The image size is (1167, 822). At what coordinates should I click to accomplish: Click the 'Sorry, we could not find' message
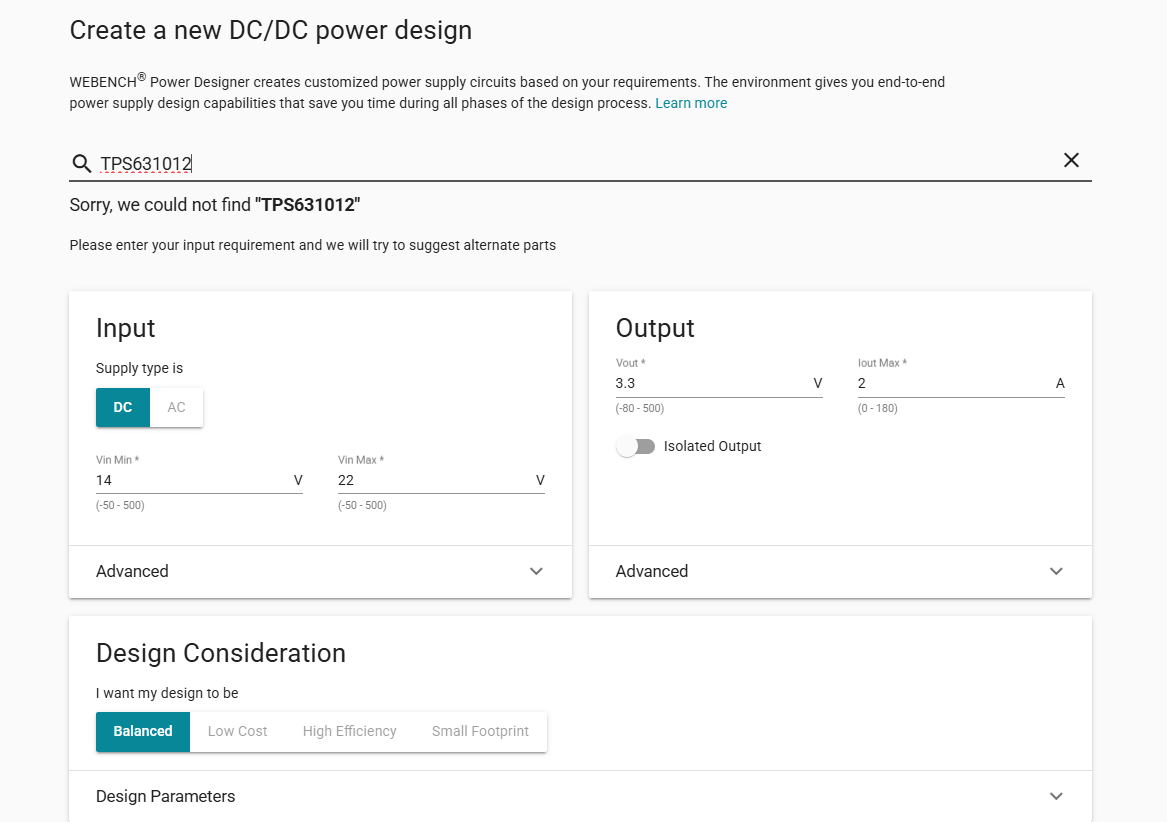(x=215, y=205)
